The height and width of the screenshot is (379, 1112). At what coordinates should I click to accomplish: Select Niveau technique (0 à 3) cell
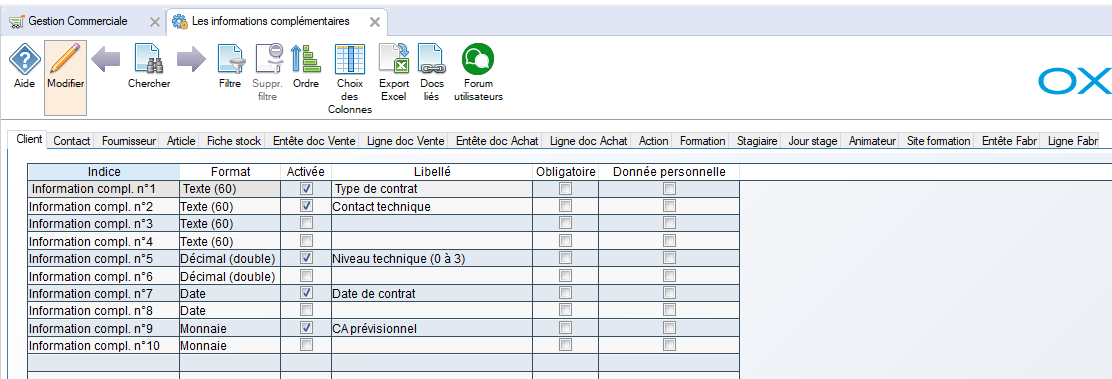click(432, 258)
